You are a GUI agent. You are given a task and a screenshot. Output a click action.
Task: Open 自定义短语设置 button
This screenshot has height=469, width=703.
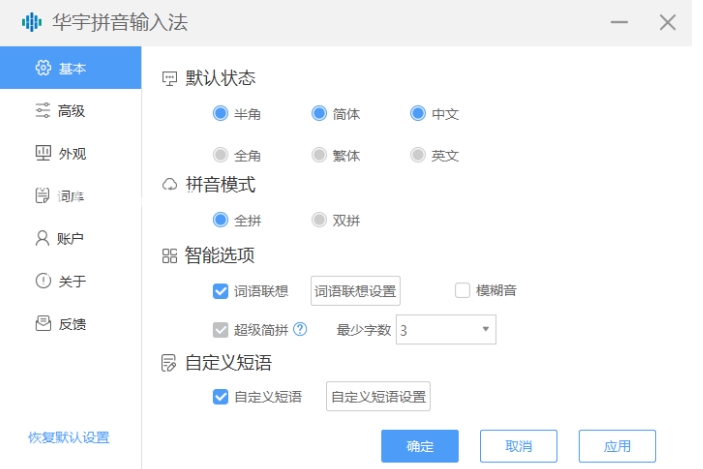tap(378, 396)
